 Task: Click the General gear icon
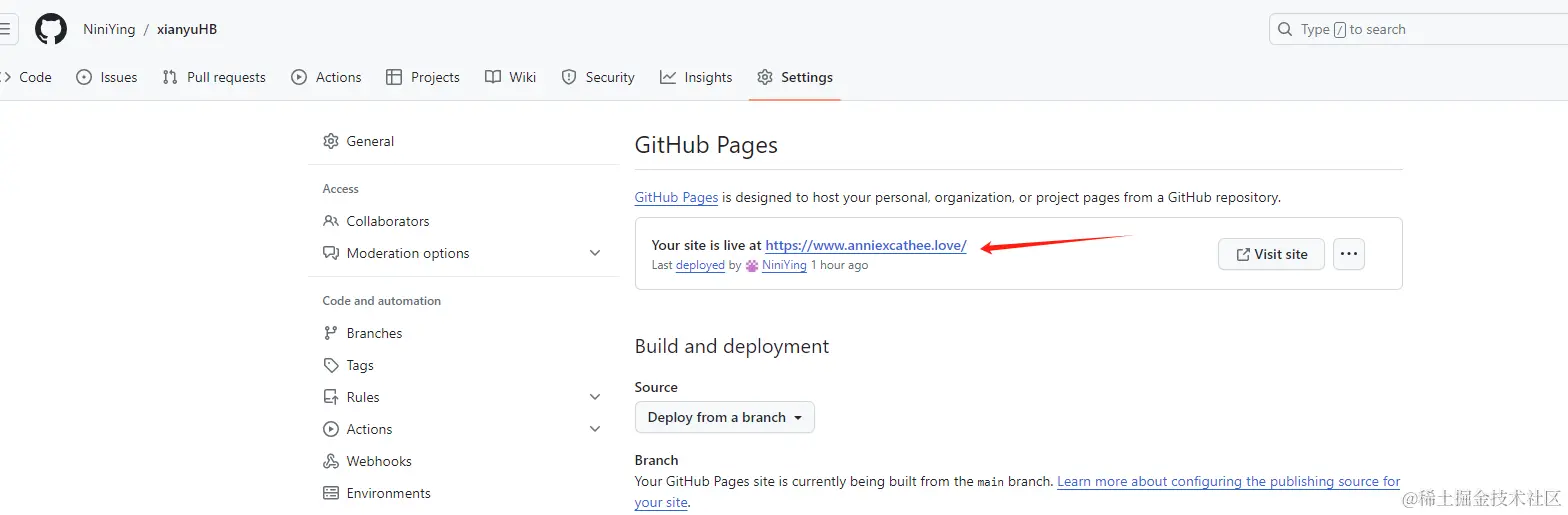(x=331, y=141)
